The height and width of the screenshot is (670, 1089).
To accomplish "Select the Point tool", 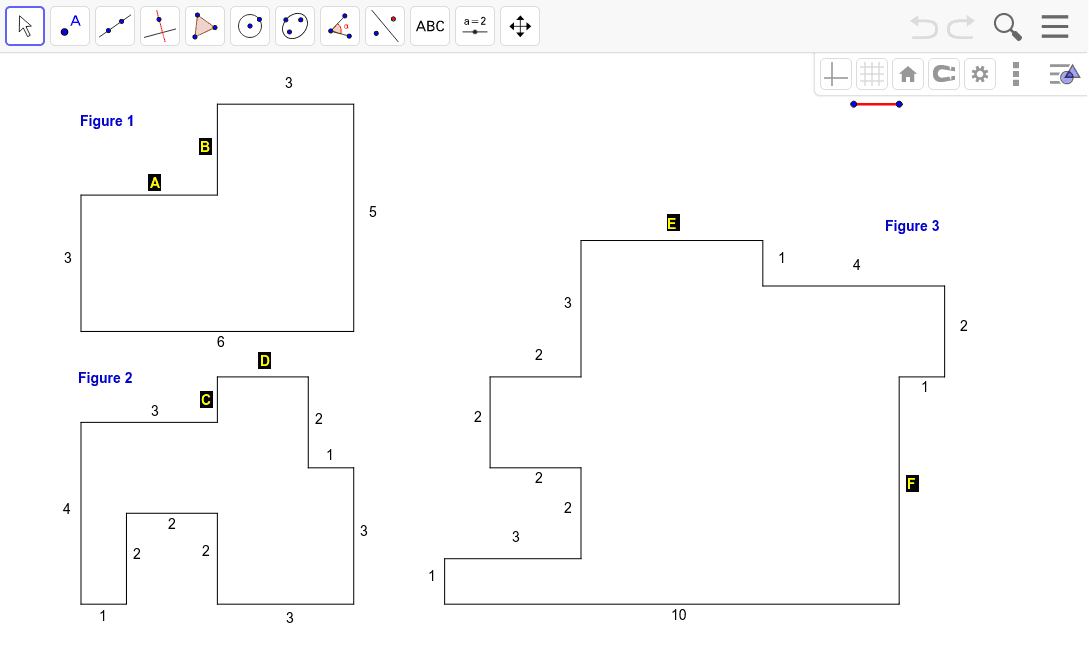I will 70,26.
